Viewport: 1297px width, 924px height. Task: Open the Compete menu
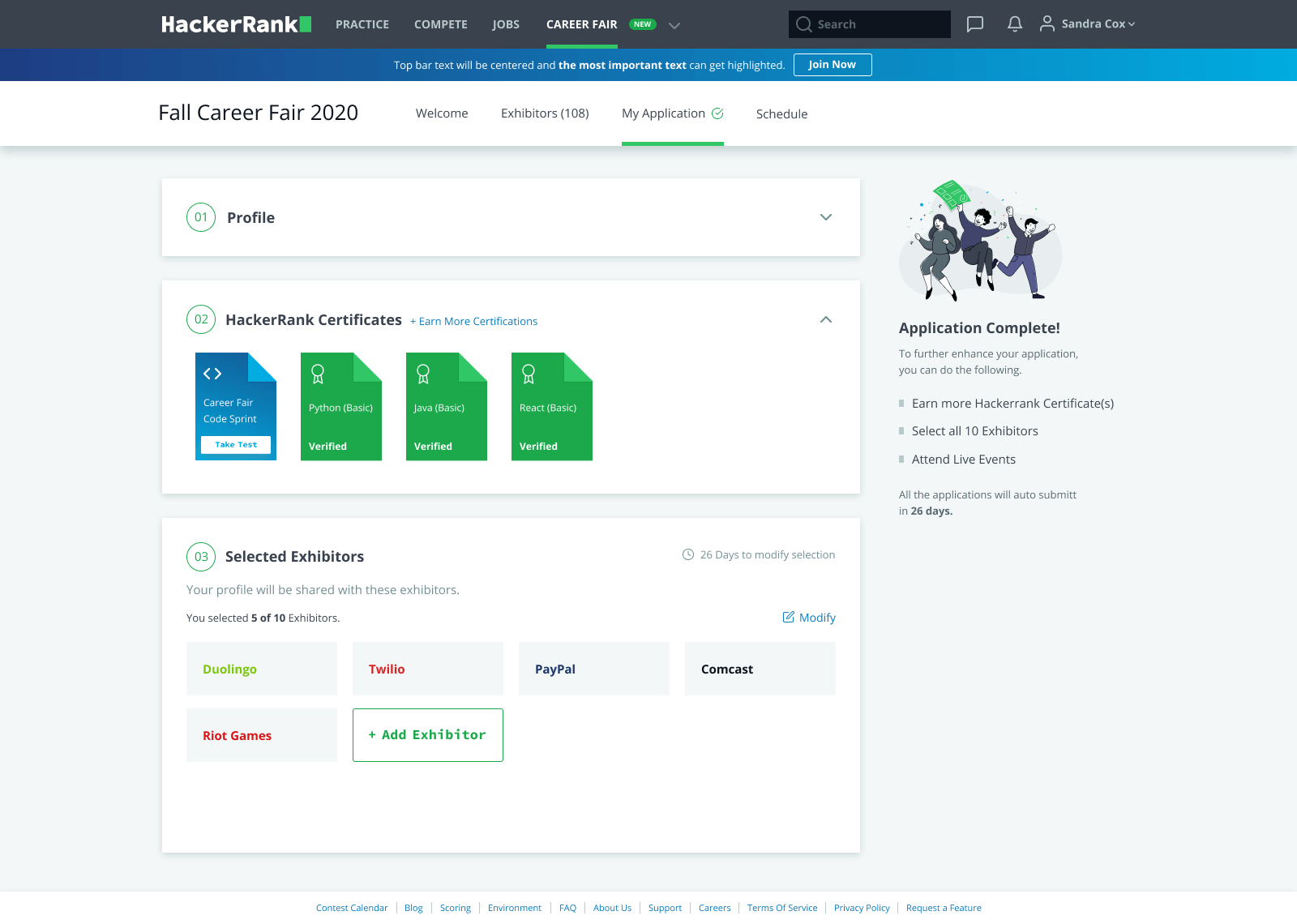(x=441, y=24)
